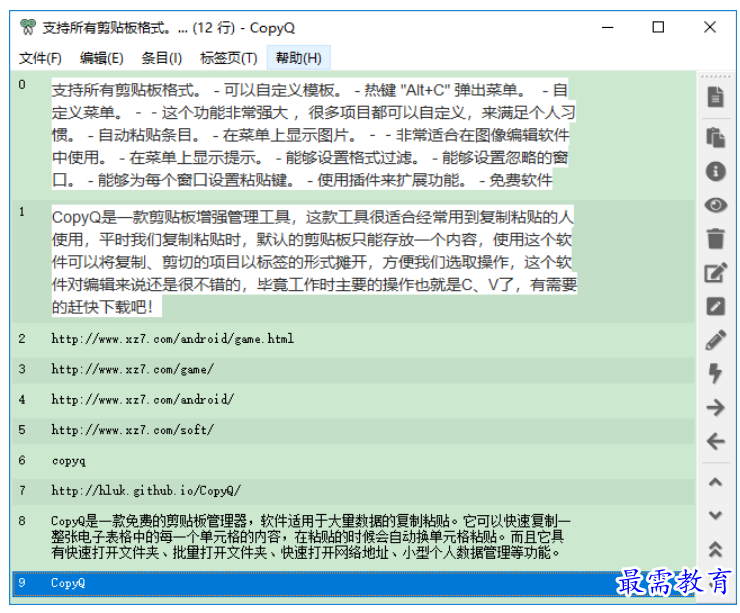Select row 3 www.xz7.com/game/ URL
740x613 pixels.
[x=353, y=369]
